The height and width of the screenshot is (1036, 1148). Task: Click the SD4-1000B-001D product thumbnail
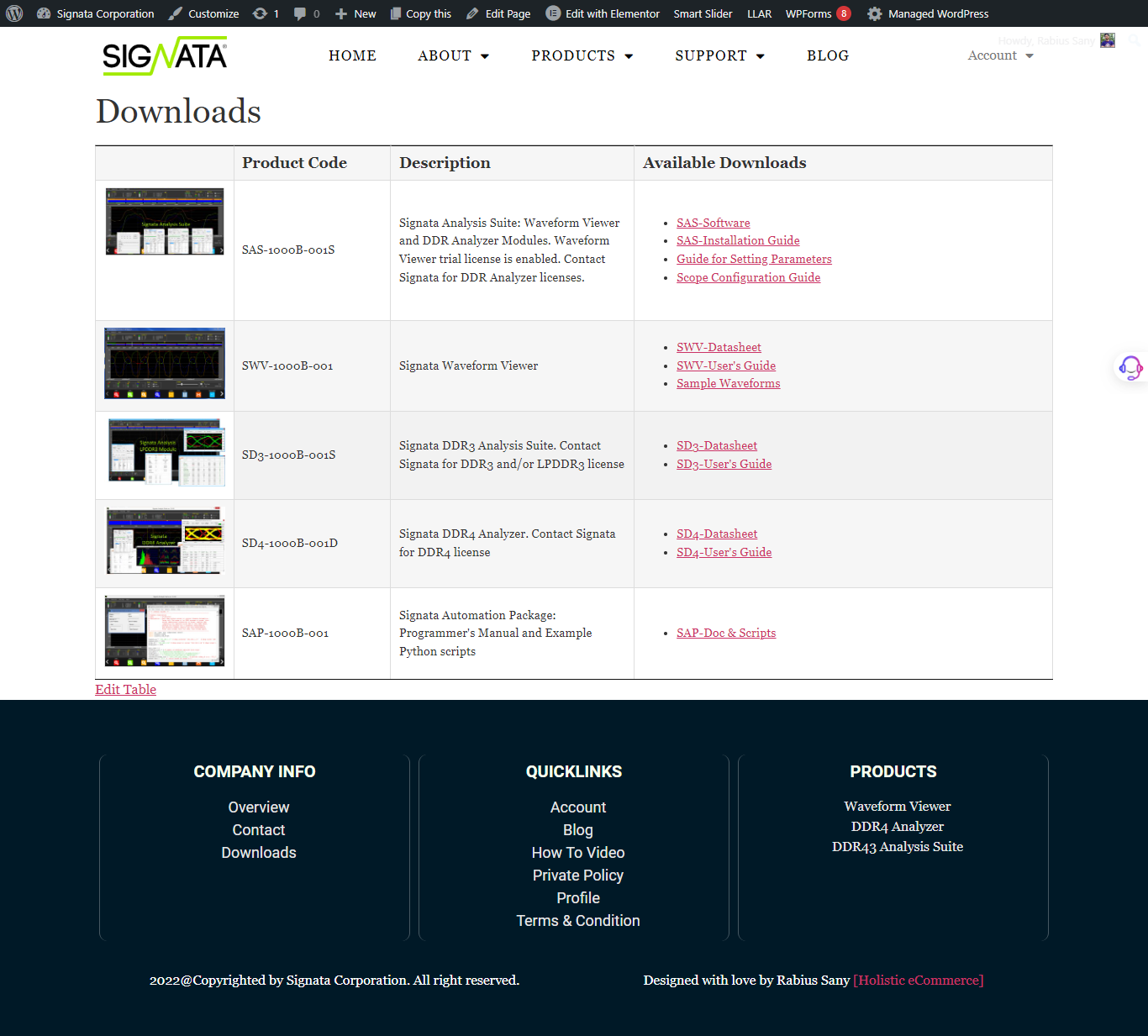165,540
